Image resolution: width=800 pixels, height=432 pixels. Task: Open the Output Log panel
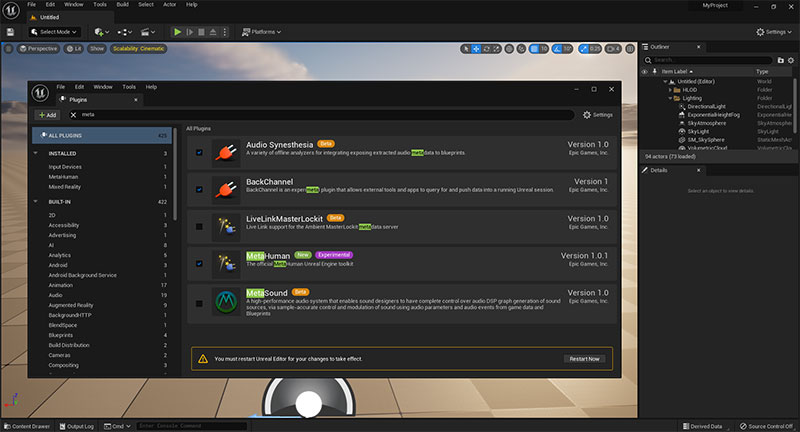coord(77,426)
